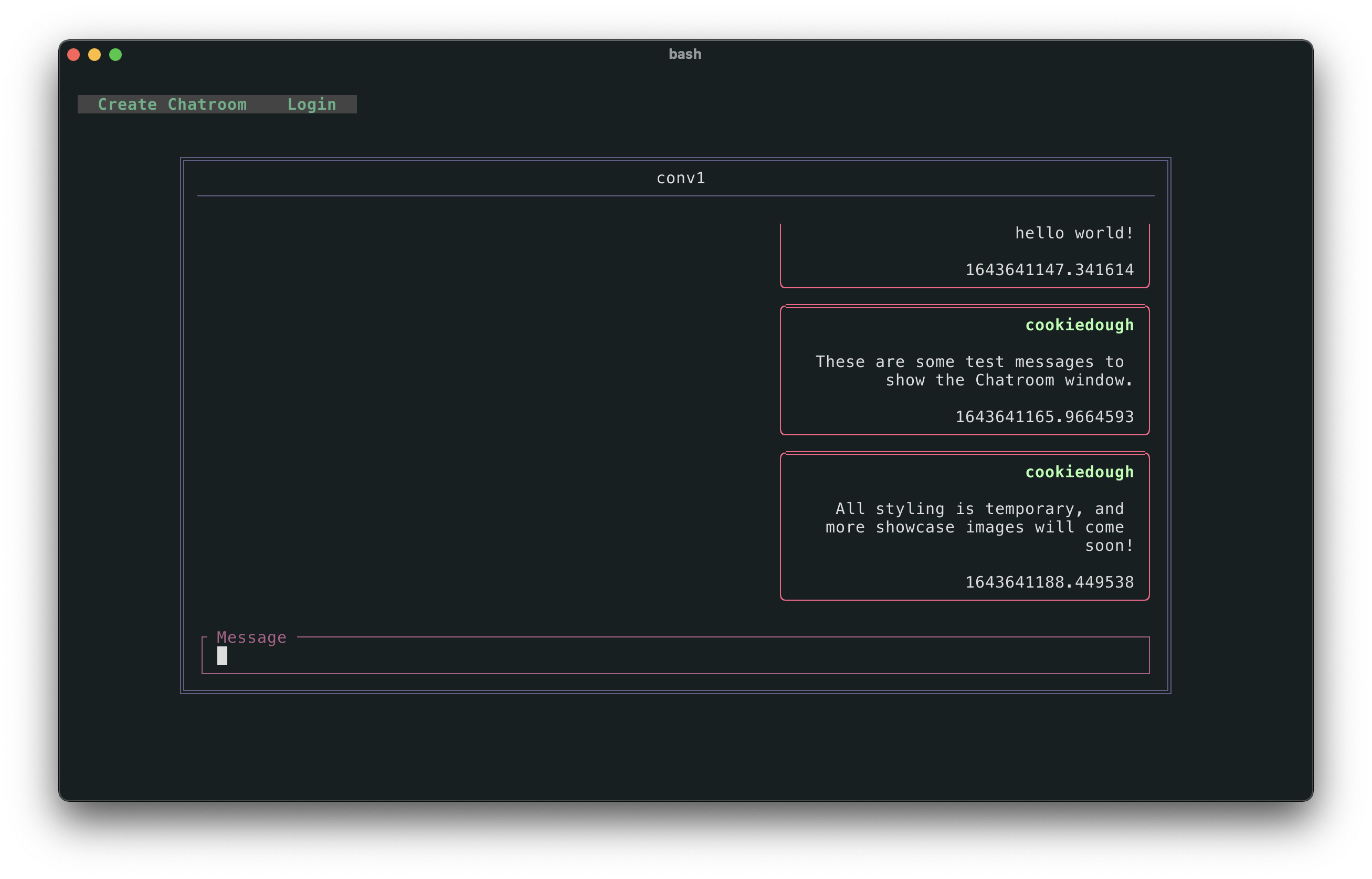This screenshot has height=879, width=1372.
Task: Click cookiedough username above 'All styling' message
Action: [1079, 472]
